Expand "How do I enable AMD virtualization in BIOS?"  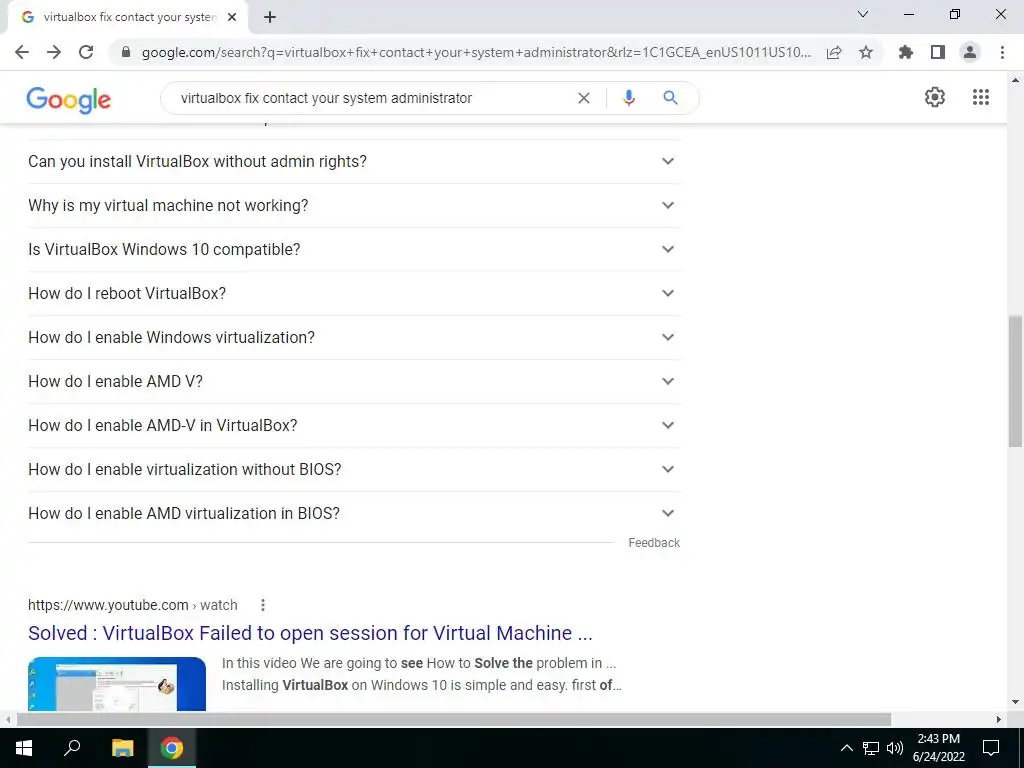click(x=354, y=513)
